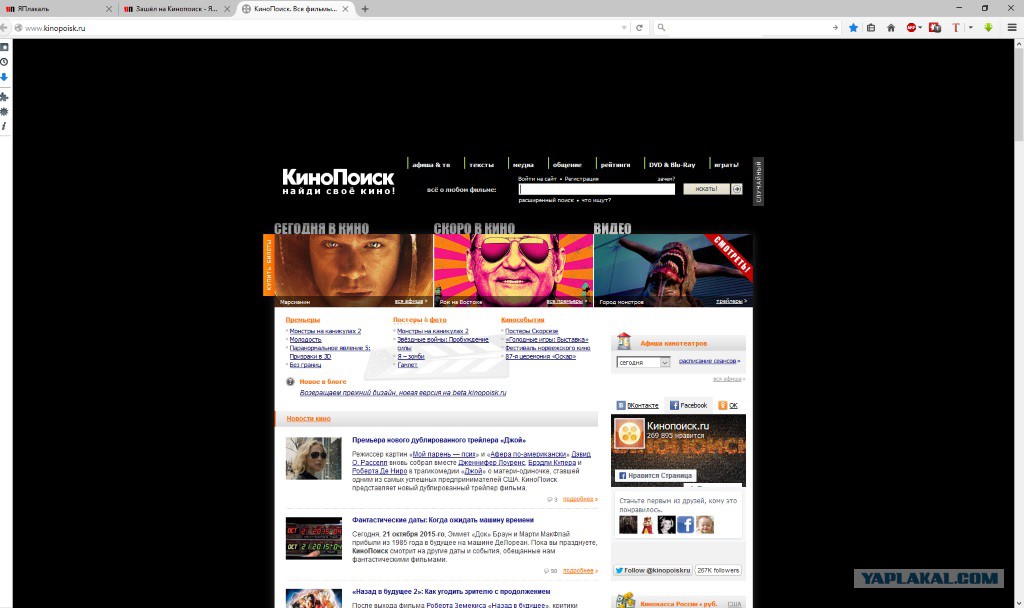Screen dimensions: 1024x608
Task: Open the browser hamburger menu
Action: [1012, 27]
